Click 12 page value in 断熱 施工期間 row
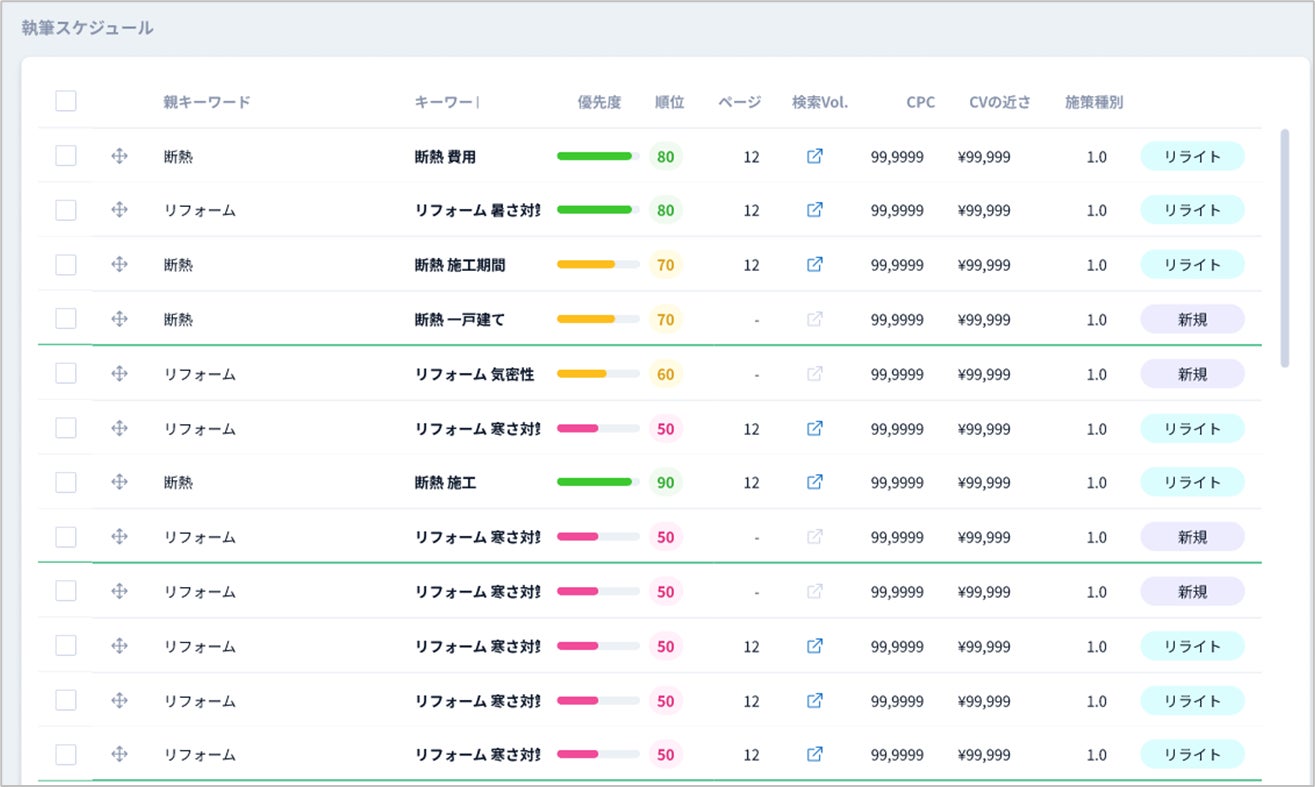The height and width of the screenshot is (787, 1315). coord(751,265)
